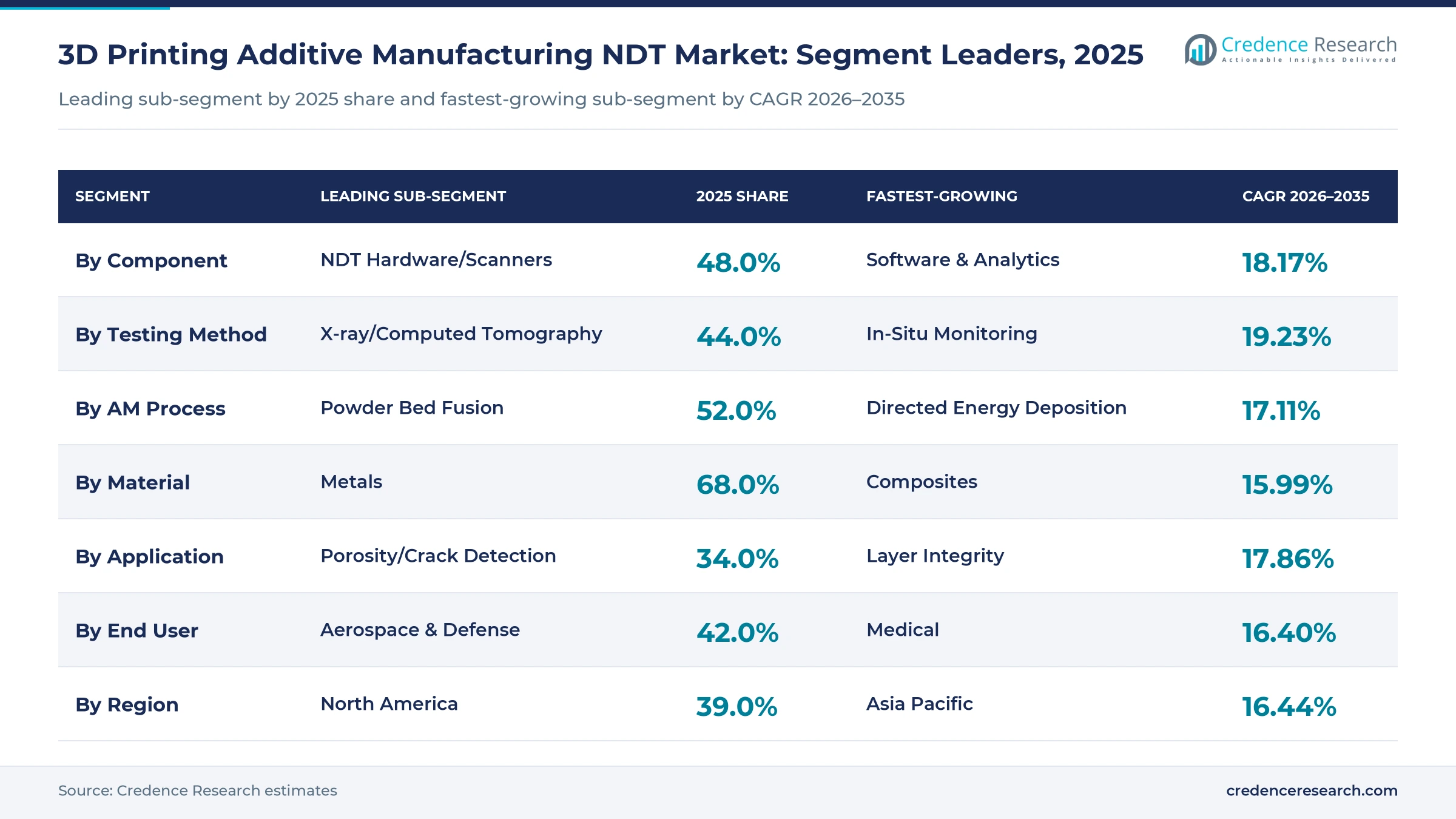Open the credenceresearch.com link in footer

[x=1312, y=790]
